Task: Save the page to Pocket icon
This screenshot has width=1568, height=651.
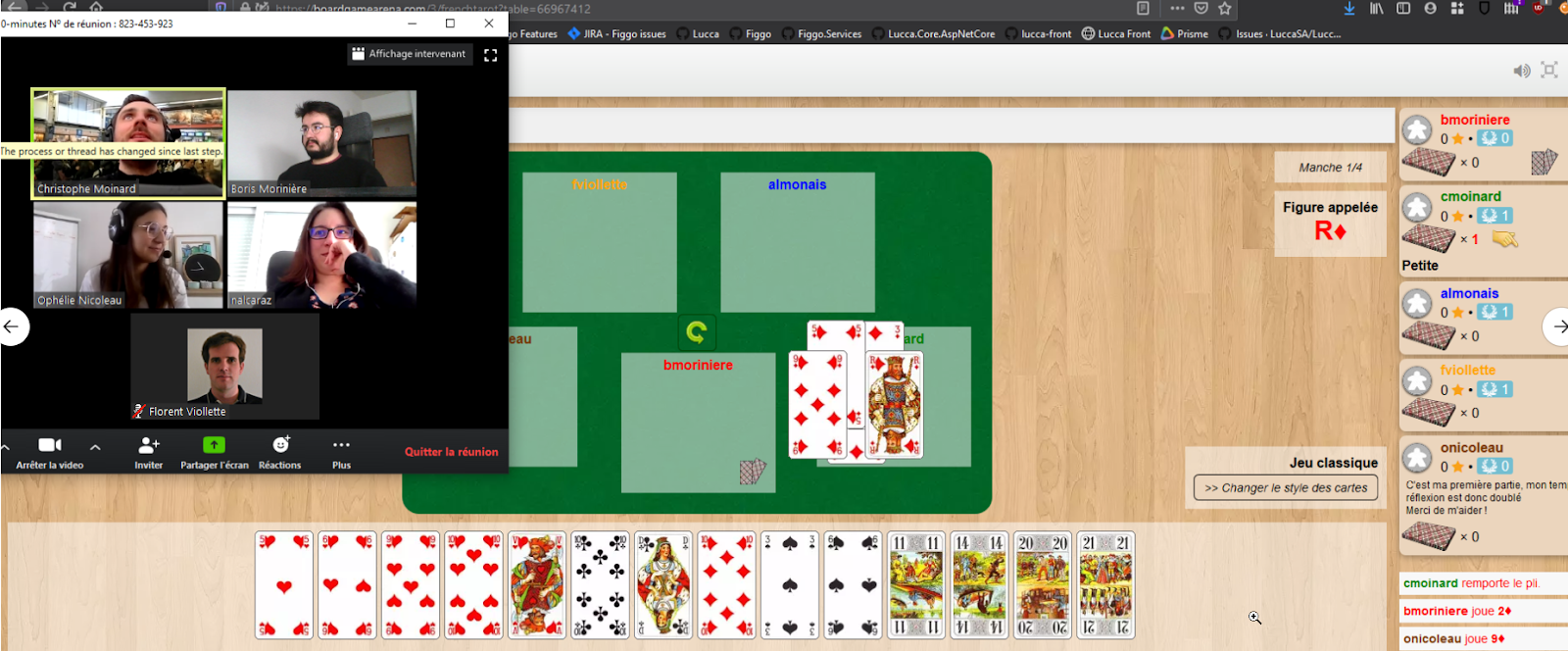Action: click(x=1200, y=8)
